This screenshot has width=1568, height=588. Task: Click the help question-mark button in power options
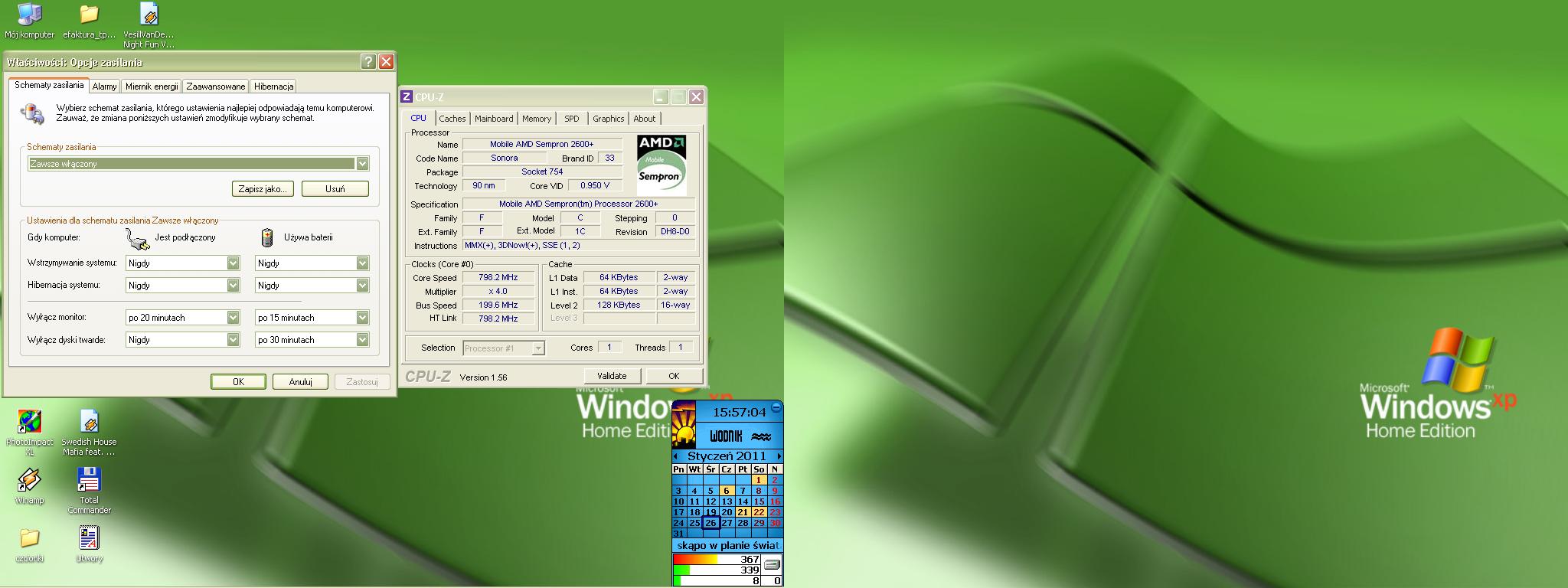point(368,62)
